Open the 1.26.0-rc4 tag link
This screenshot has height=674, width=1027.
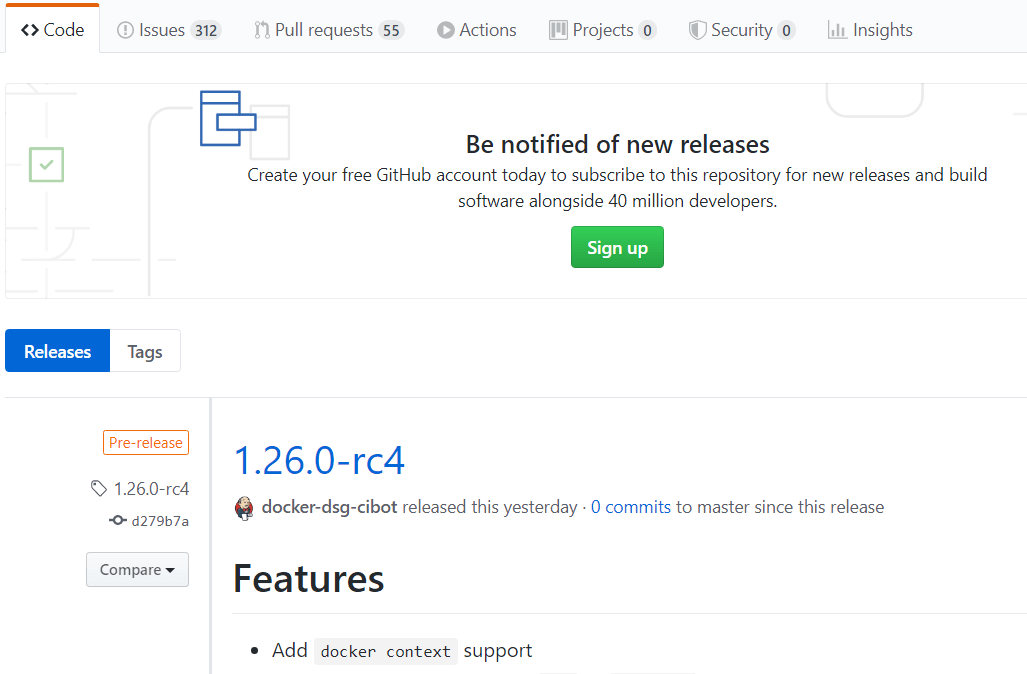coord(151,489)
